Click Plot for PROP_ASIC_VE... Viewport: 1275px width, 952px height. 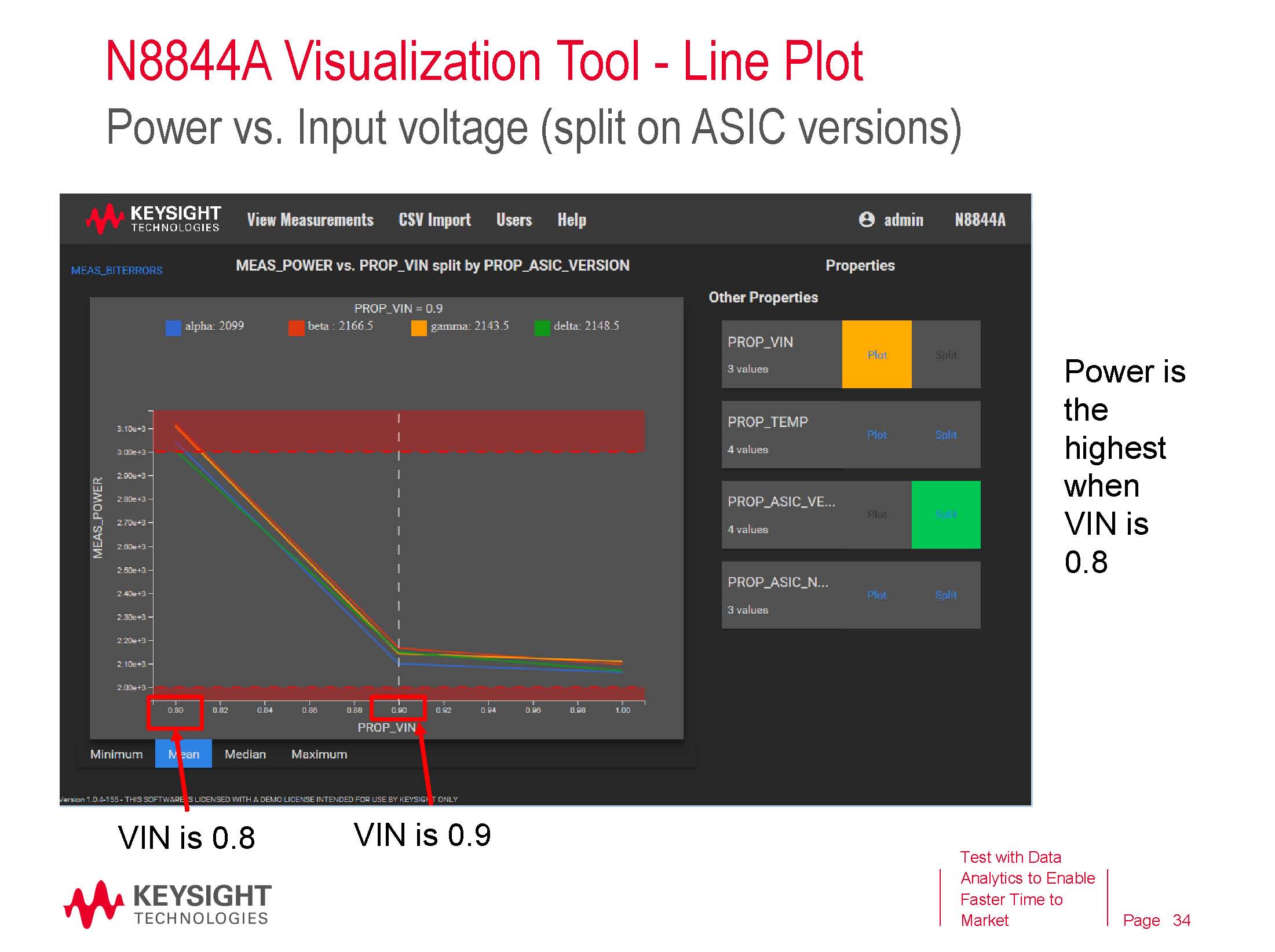point(877,515)
